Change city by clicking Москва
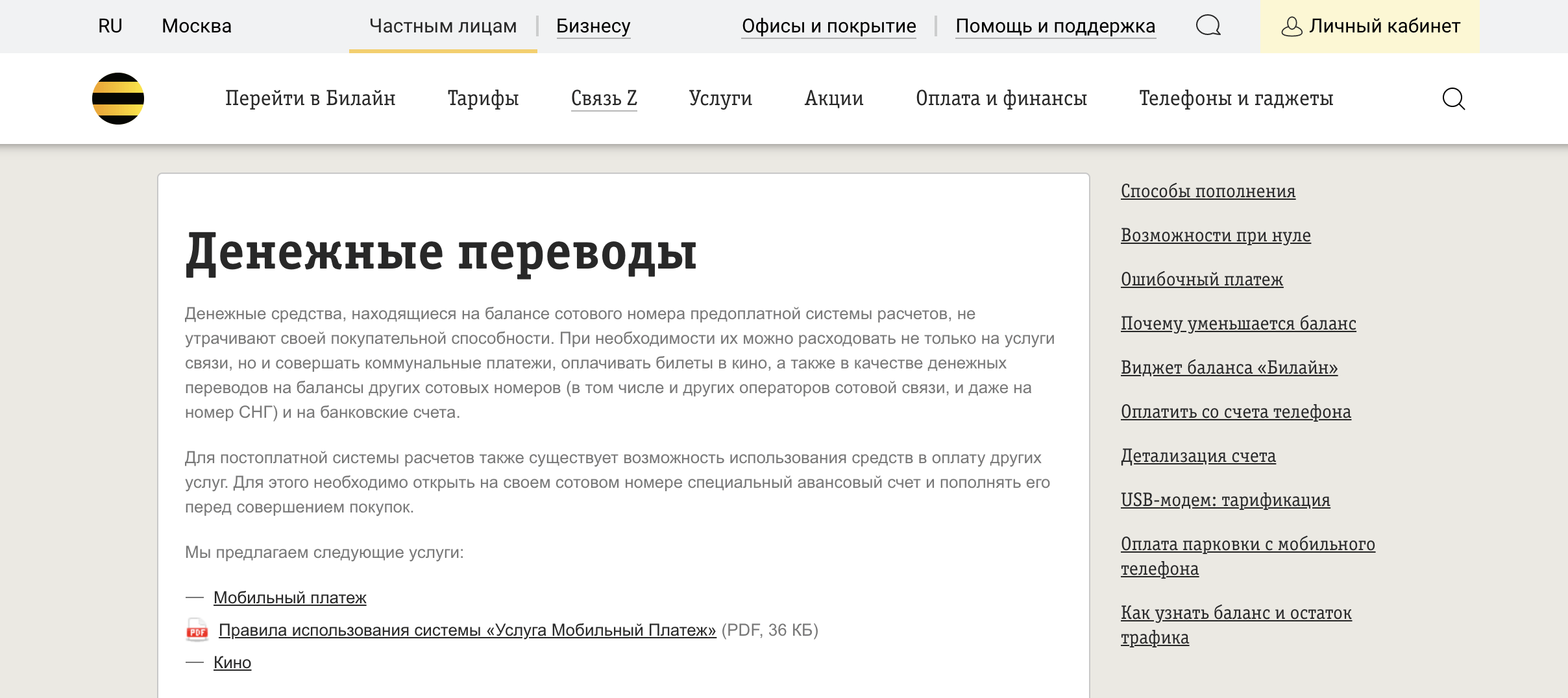 195,26
